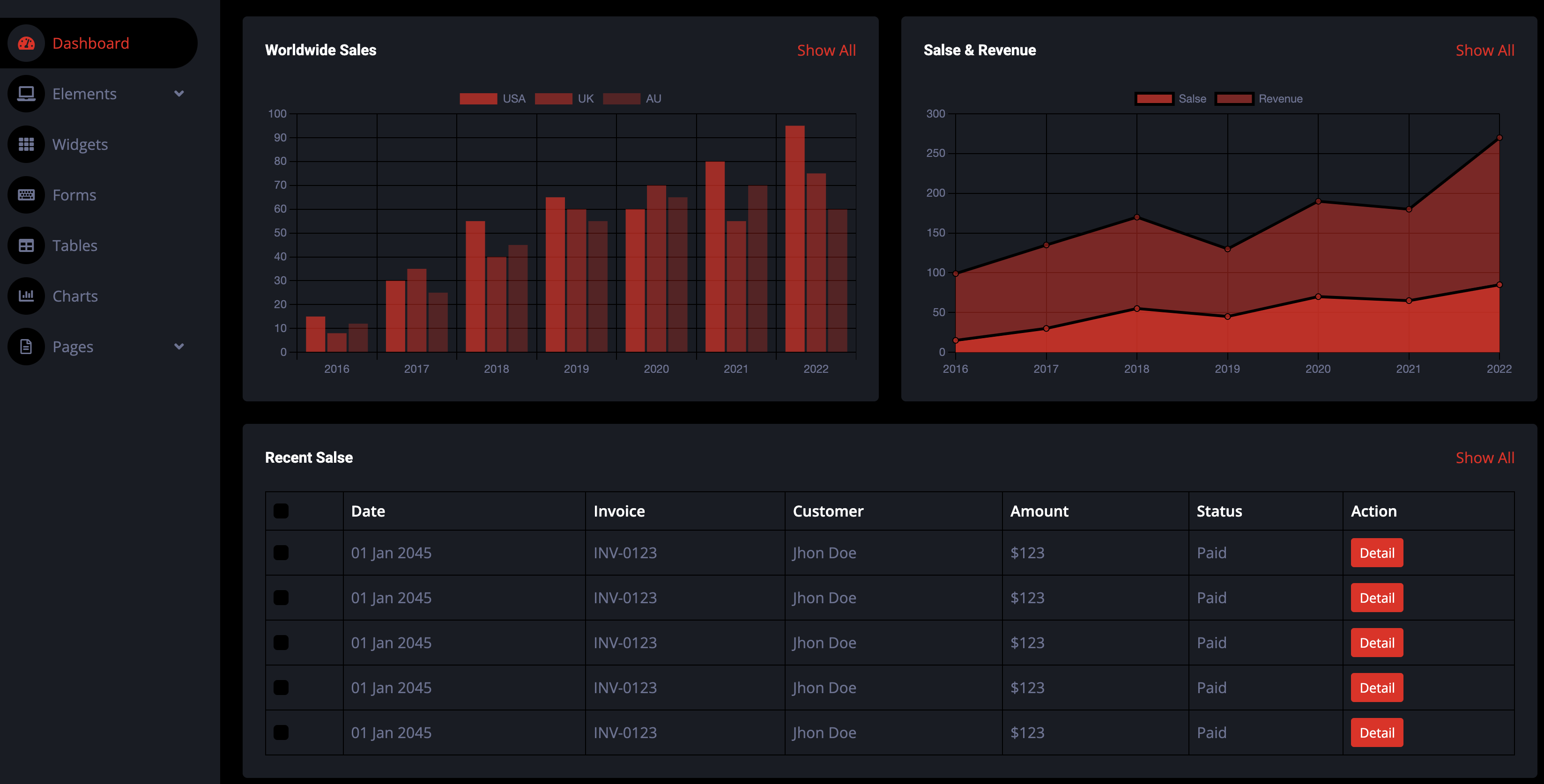
Task: Toggle the USA legend color swatch
Action: tap(478, 99)
